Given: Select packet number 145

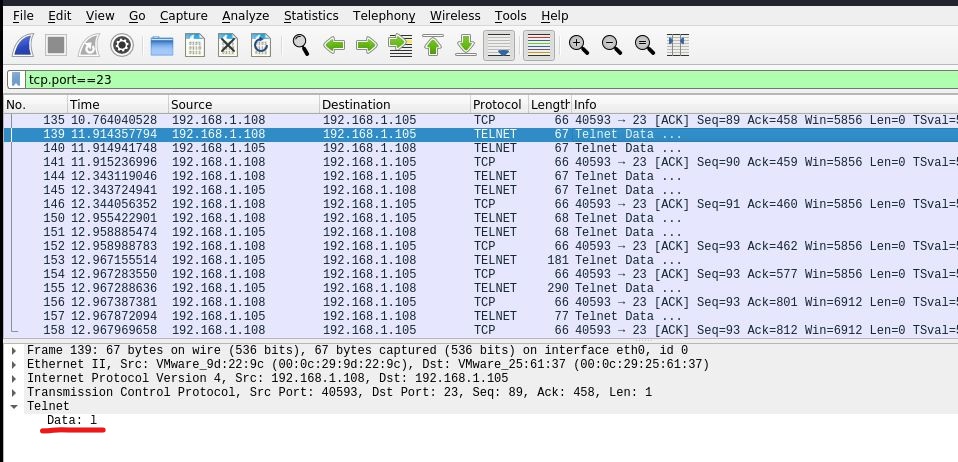Looking at the screenshot, I should click(x=480, y=191).
